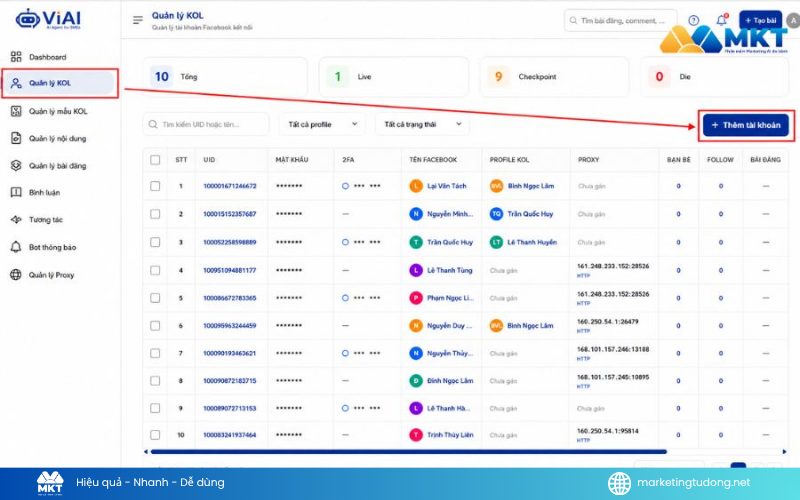Screen dimensions: 800x500
Task: Tick checkbox for UID 100086672783365
Action: tap(155, 298)
